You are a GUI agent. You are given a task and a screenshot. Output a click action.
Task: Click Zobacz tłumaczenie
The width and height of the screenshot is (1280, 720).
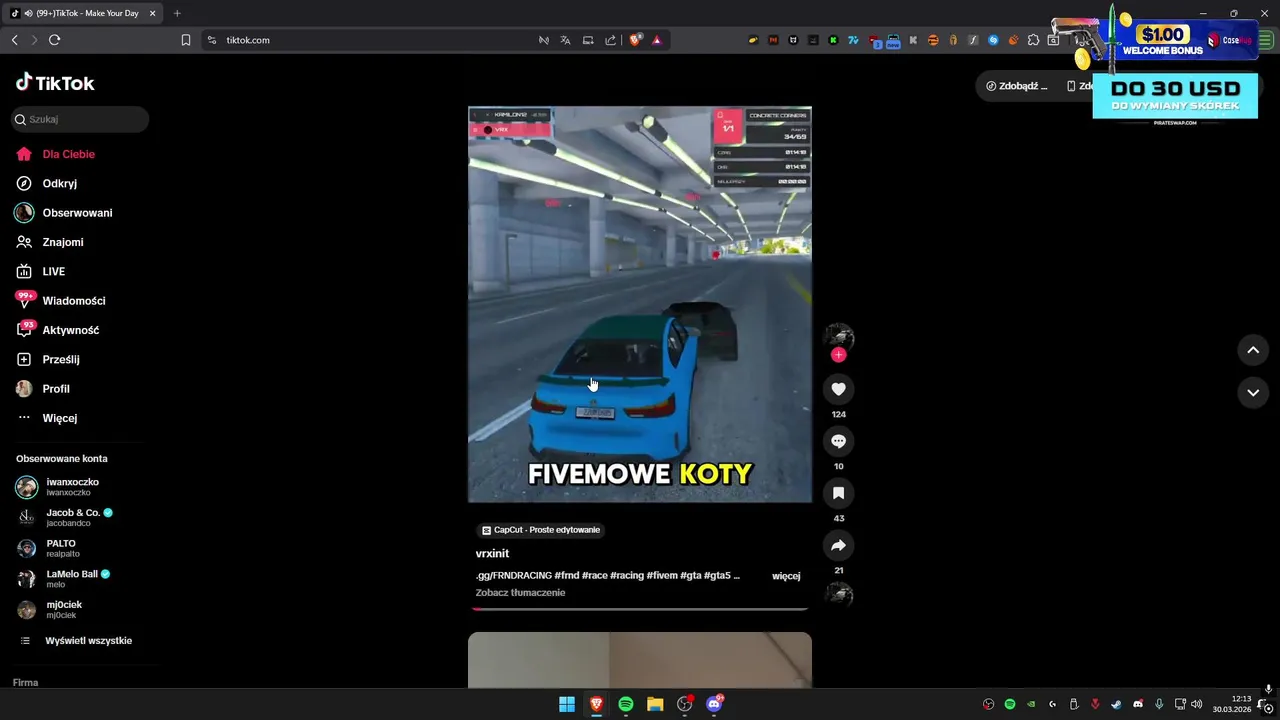520,593
